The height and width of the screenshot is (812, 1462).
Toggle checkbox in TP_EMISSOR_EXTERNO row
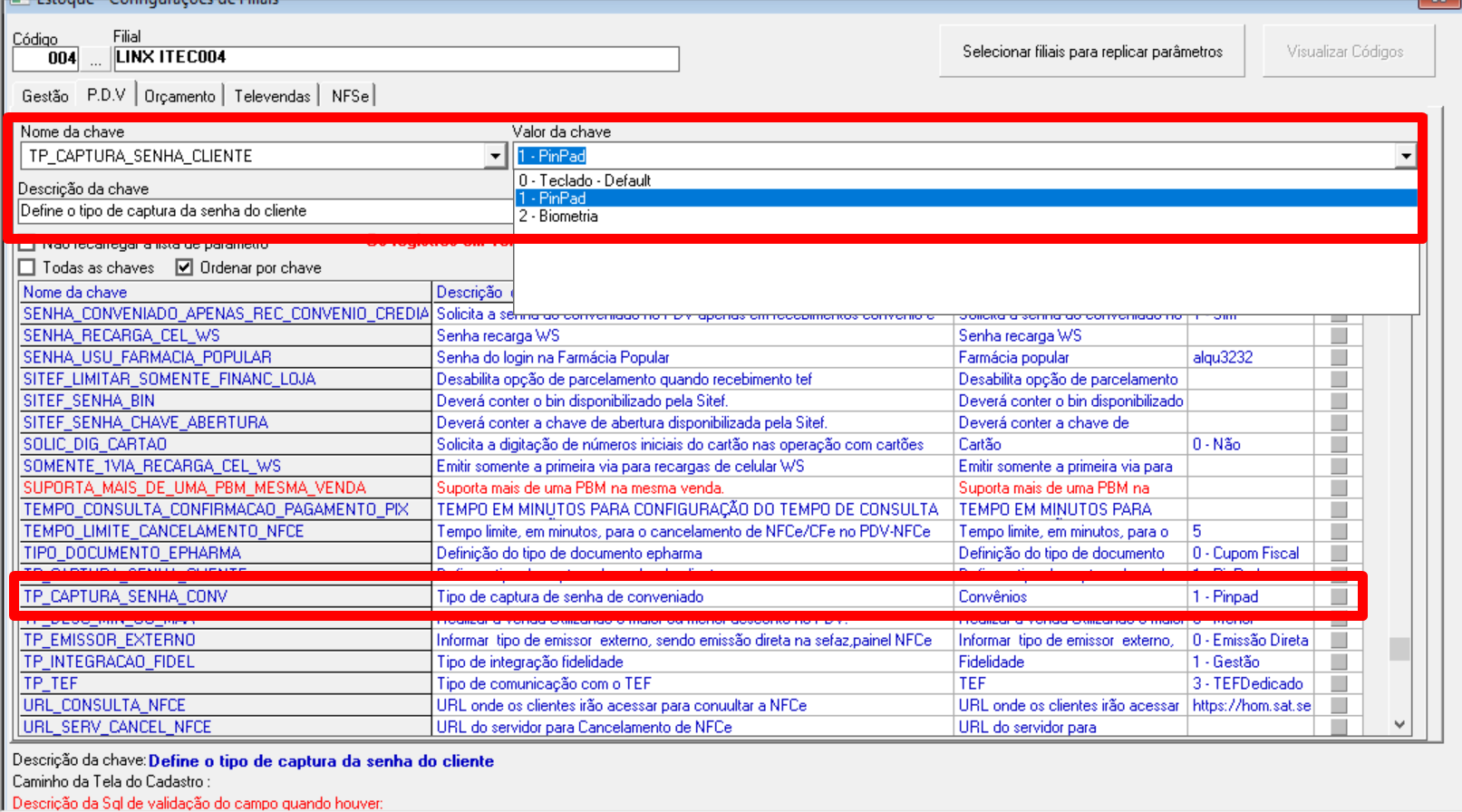(1339, 640)
